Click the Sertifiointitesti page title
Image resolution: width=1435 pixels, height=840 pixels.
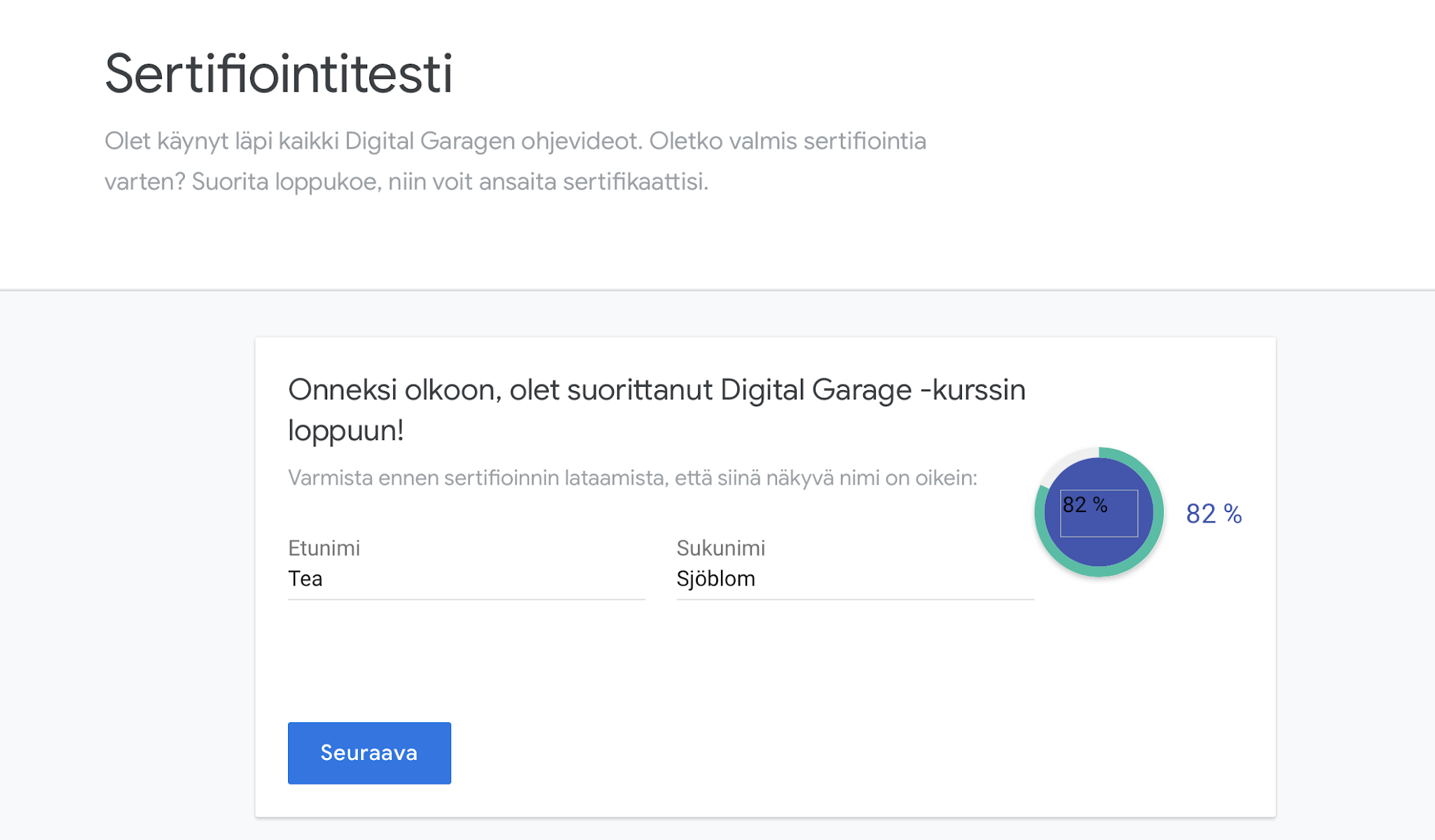coord(279,74)
